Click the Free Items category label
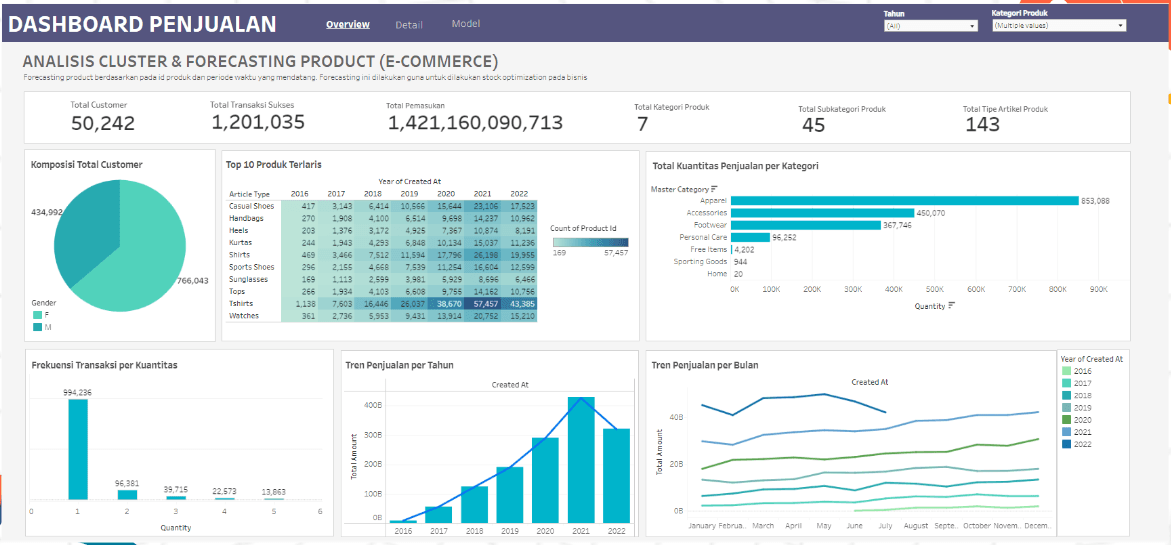The height and width of the screenshot is (545, 1171). click(x=710, y=249)
